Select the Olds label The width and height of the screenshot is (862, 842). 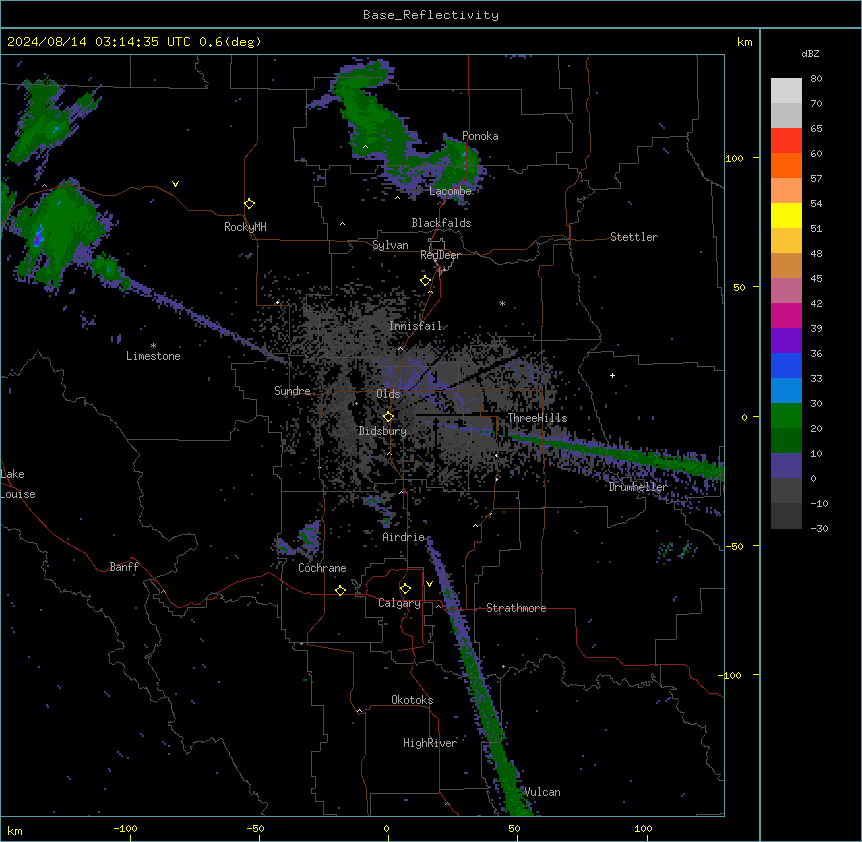coord(388,394)
